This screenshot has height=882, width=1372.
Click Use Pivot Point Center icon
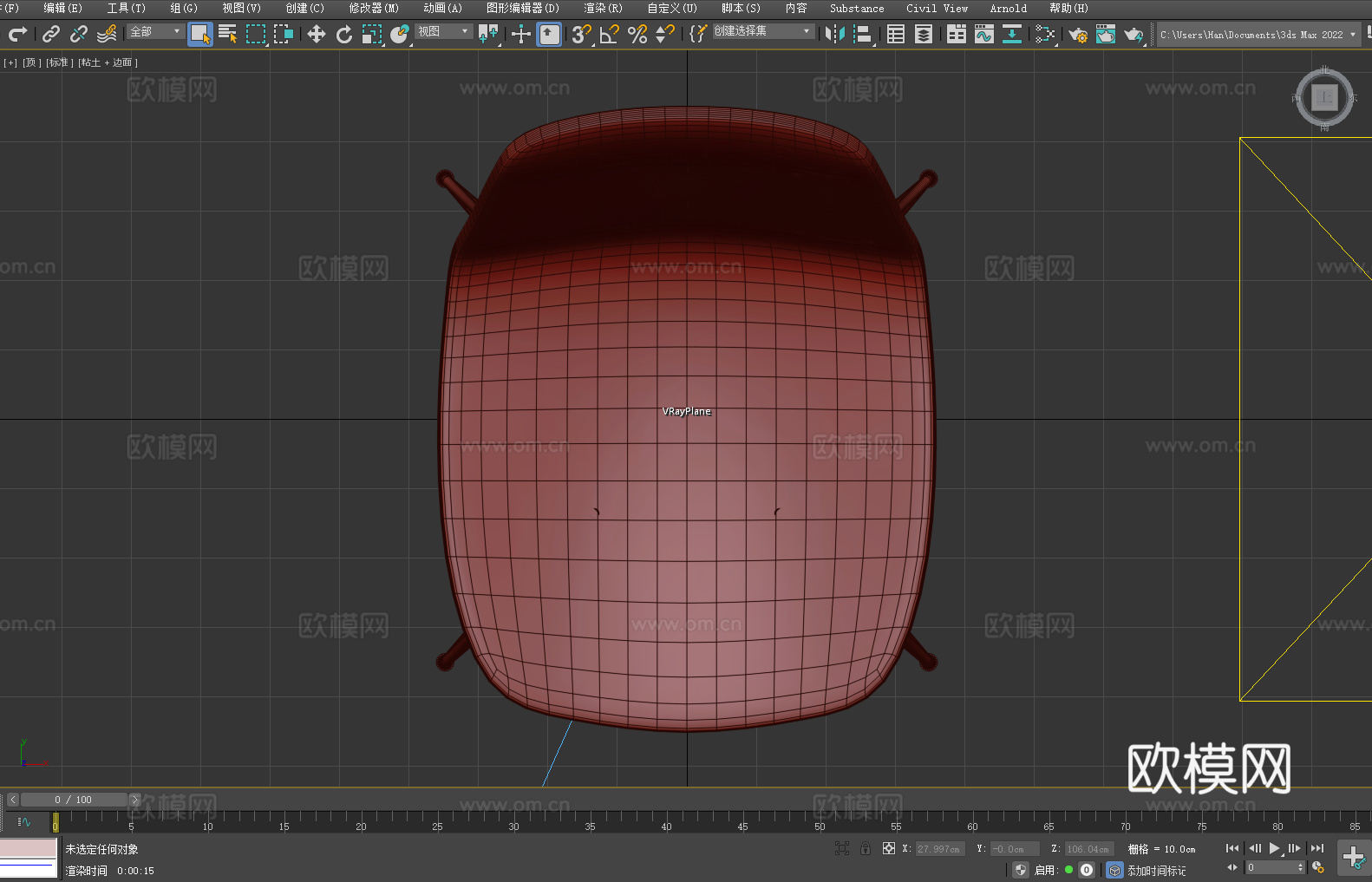pos(488,34)
